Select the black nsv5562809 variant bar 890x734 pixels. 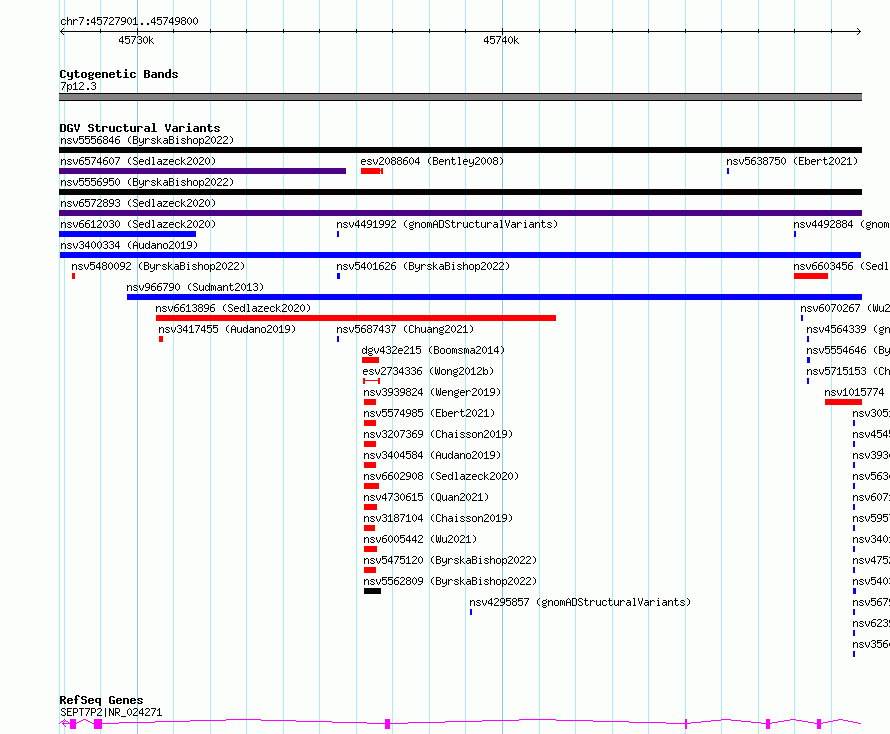tap(372, 591)
